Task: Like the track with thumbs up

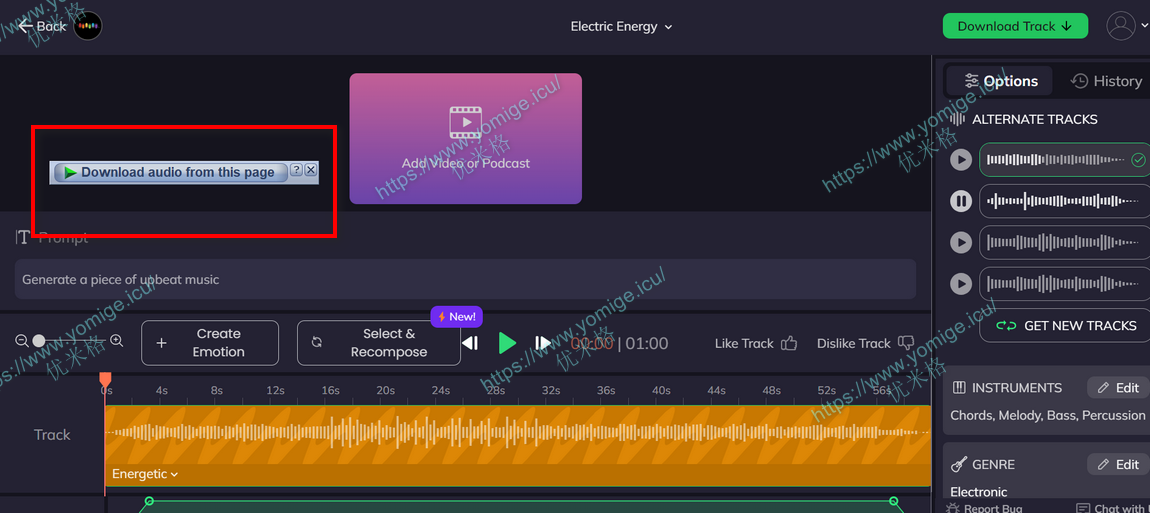Action: point(756,343)
